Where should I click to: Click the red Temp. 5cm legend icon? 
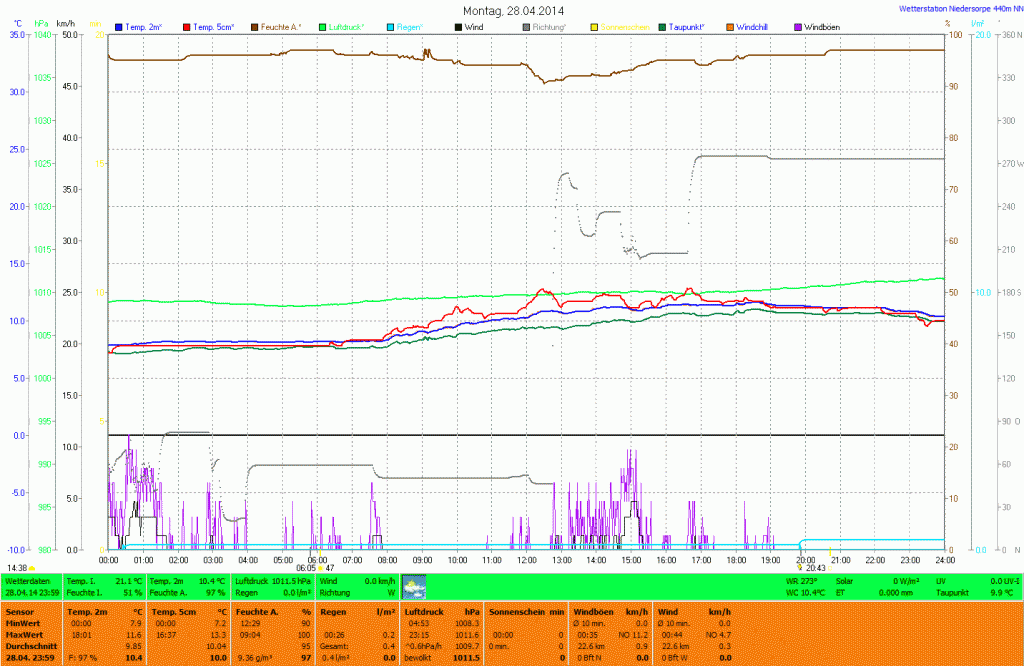186,25
